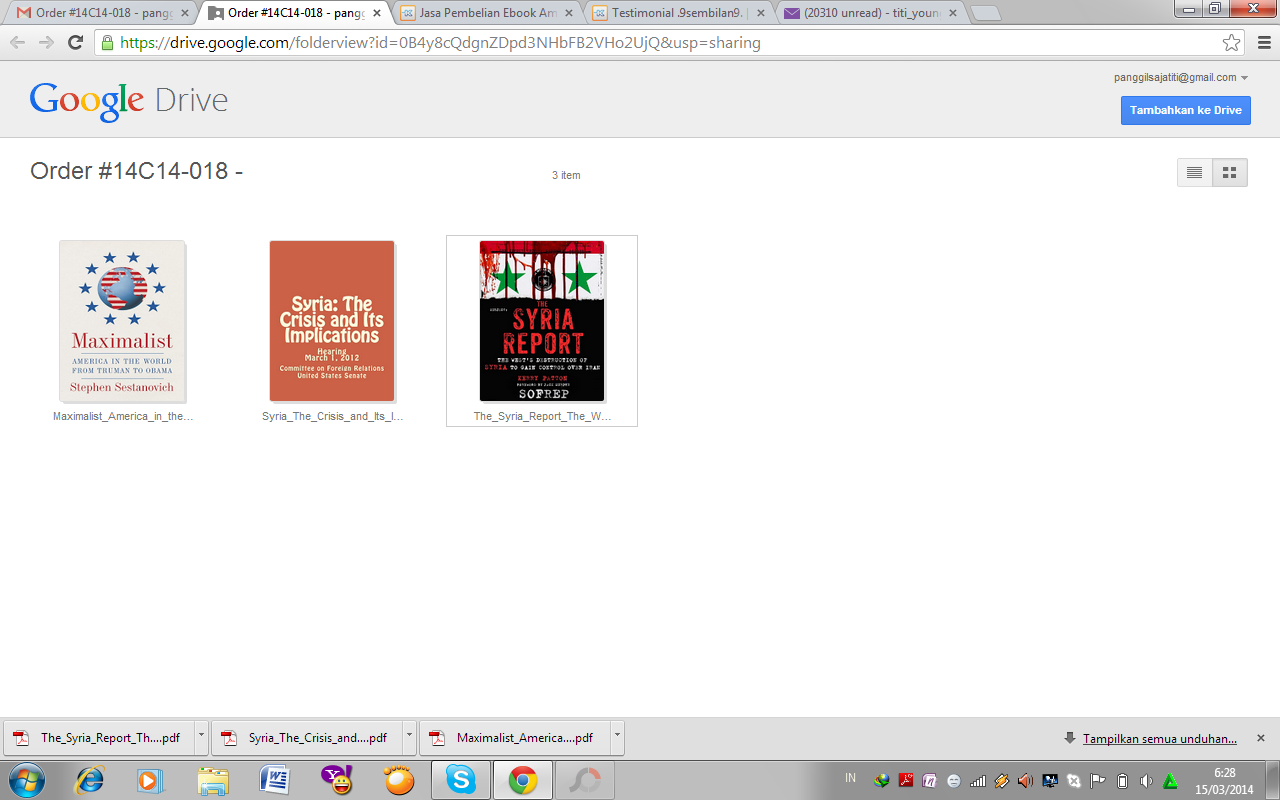Bookmark this page with the star icon
Screen dimensions: 1280x800
coord(1231,43)
